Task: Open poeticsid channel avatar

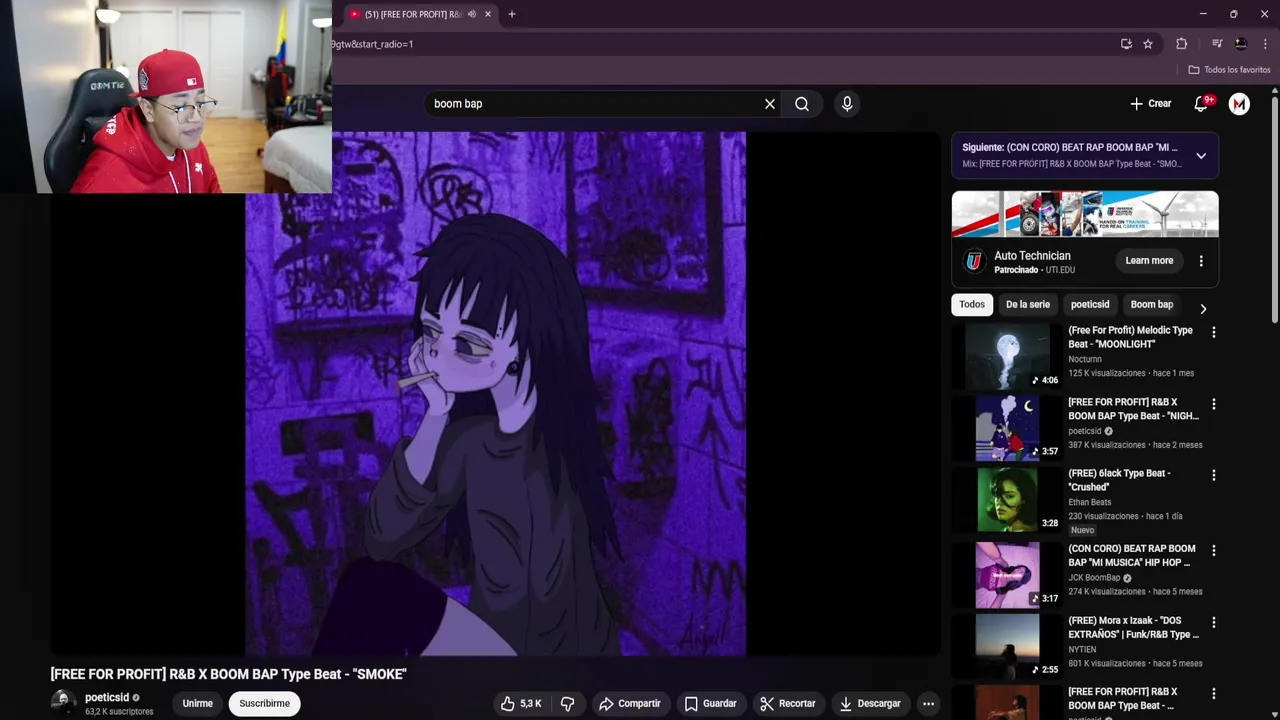Action: (x=63, y=702)
